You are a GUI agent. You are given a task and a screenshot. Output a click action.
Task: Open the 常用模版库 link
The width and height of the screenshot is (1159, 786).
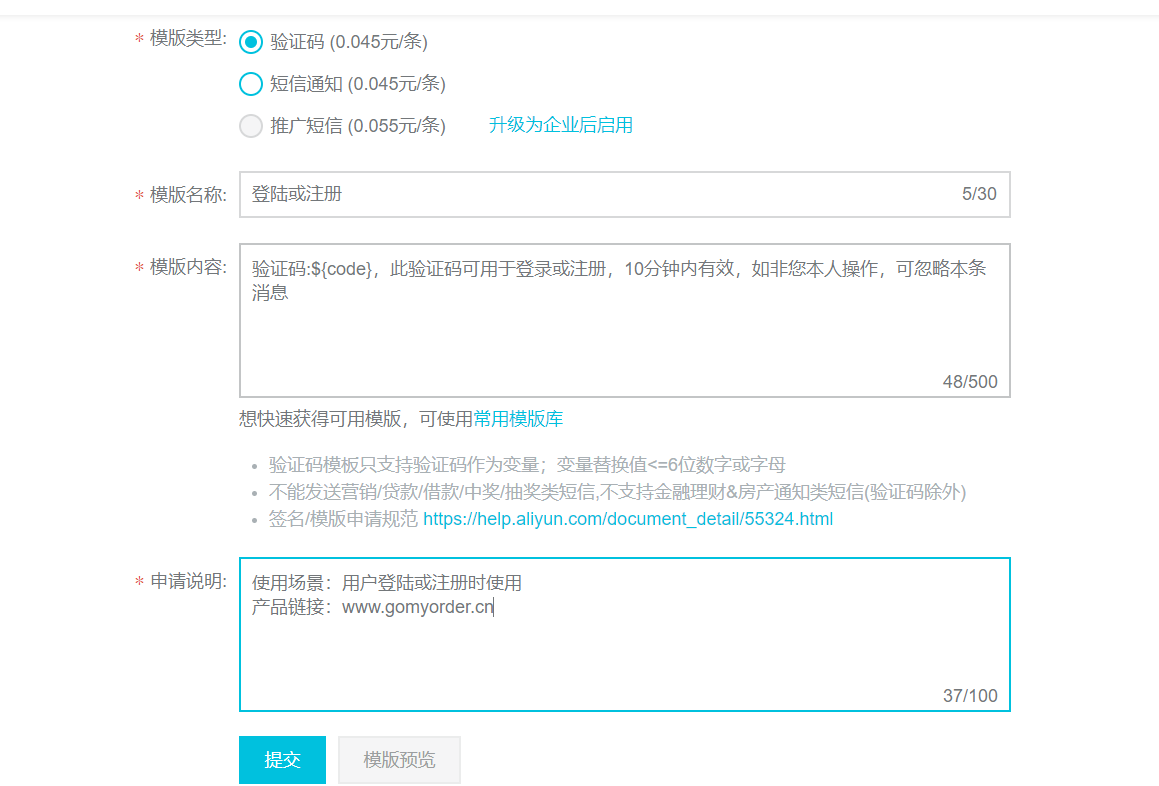(x=518, y=419)
